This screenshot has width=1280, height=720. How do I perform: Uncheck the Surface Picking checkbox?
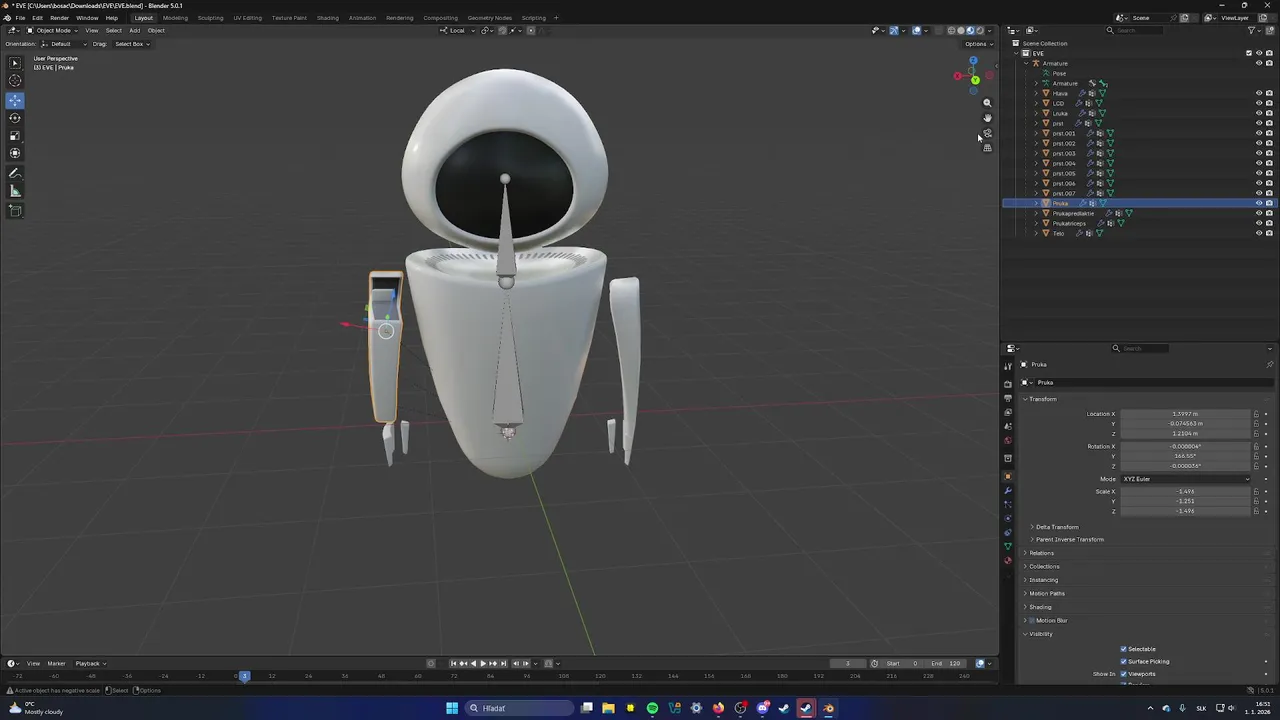click(x=1123, y=661)
